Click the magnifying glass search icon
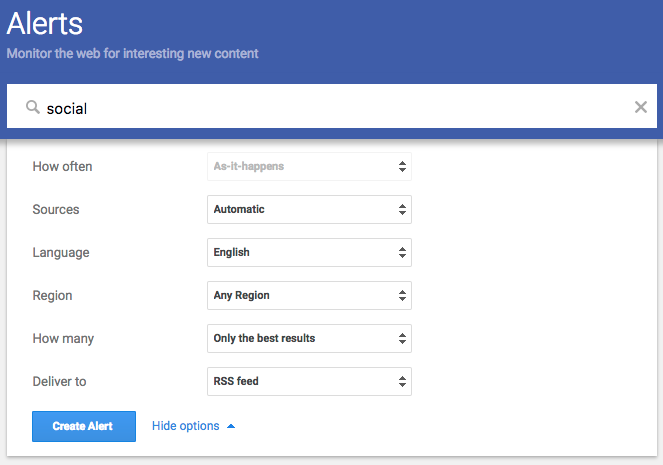The width and height of the screenshot is (663, 465). point(33,107)
